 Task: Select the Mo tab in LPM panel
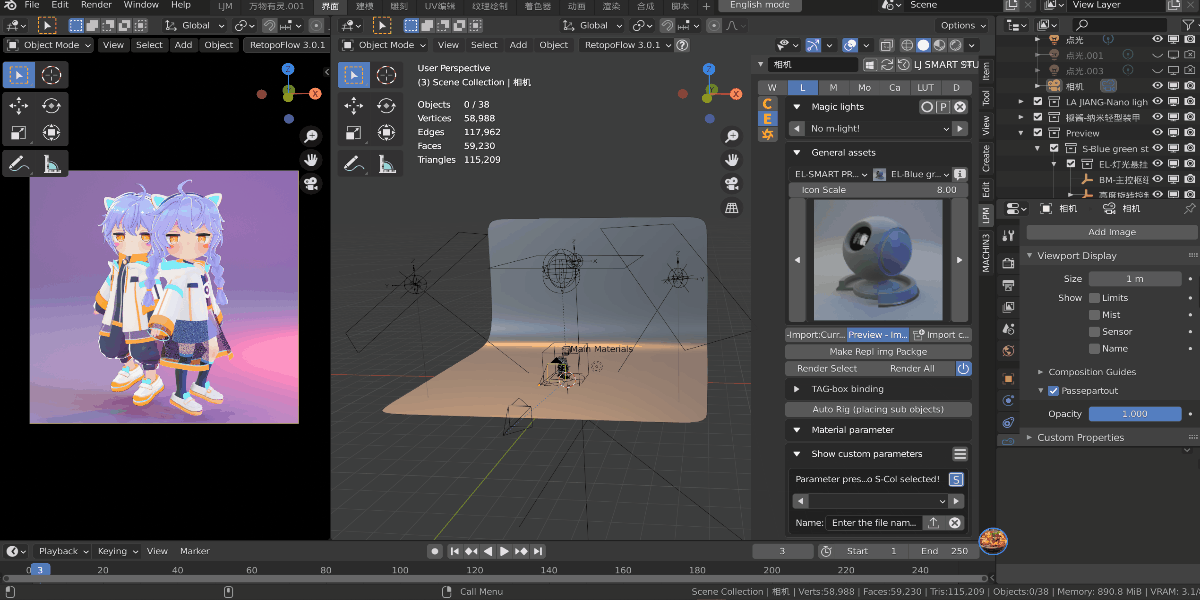(x=865, y=88)
